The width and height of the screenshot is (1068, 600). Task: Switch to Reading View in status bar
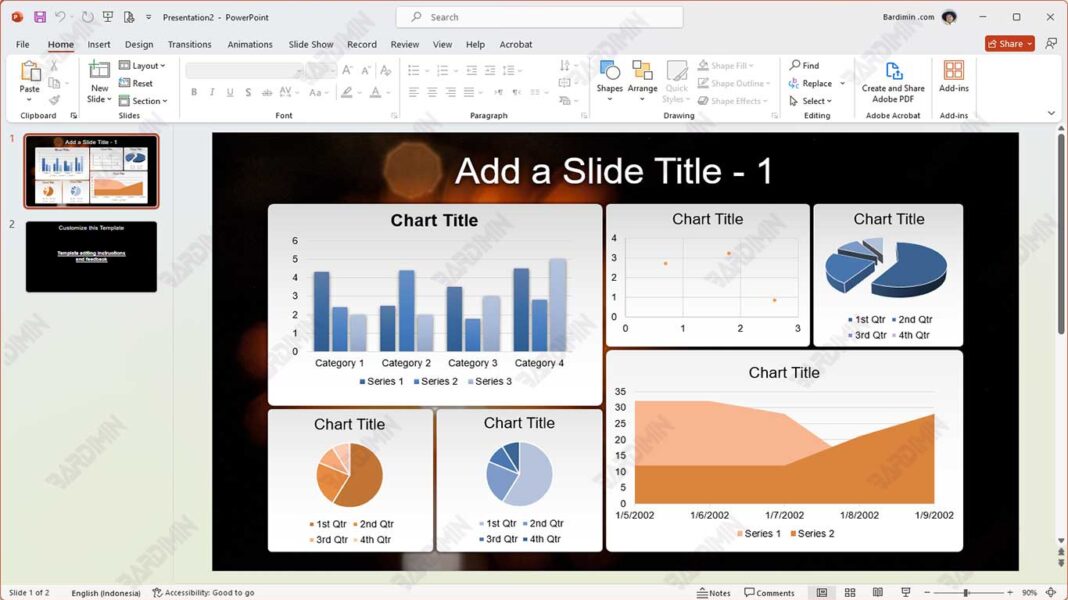[877, 590]
